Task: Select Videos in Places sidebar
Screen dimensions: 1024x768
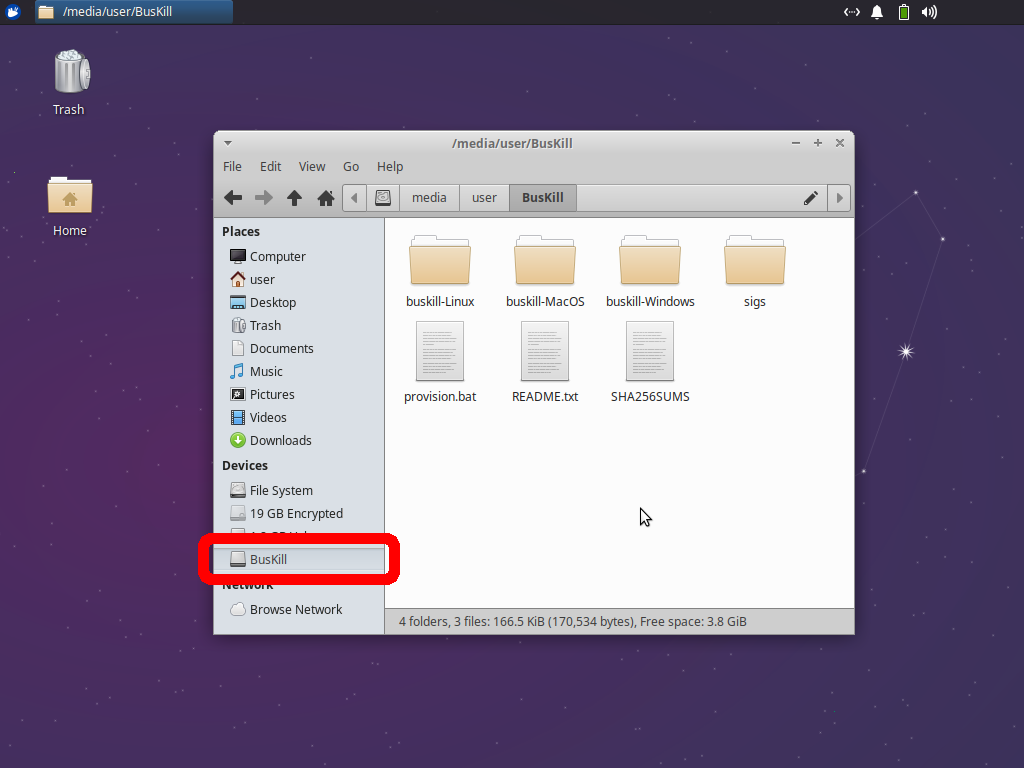Action: pos(299,417)
